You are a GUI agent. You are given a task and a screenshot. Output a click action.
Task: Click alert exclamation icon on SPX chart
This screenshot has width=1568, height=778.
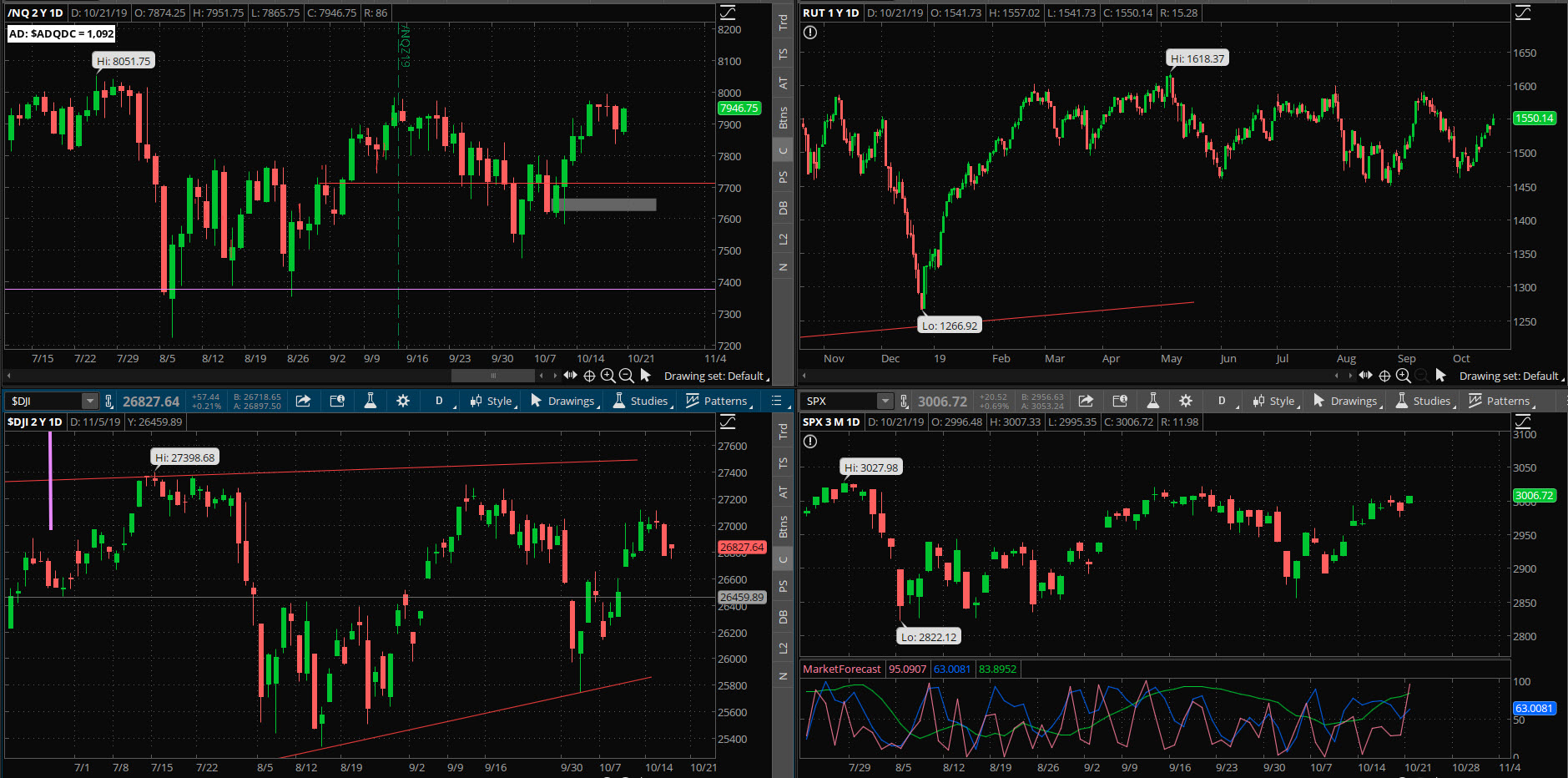809,442
